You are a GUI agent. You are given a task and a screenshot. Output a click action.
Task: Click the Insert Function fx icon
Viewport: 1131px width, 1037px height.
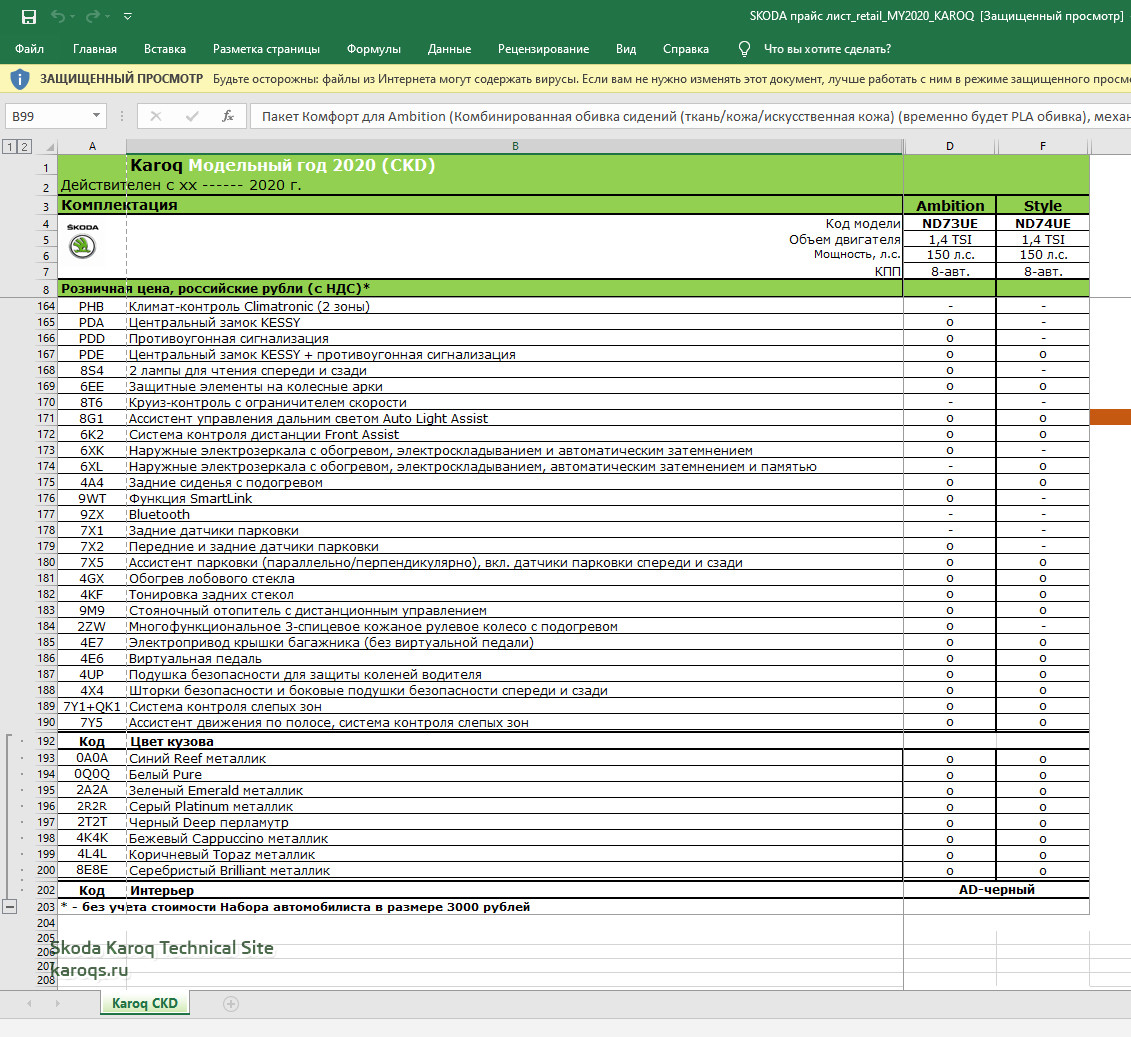tap(228, 116)
